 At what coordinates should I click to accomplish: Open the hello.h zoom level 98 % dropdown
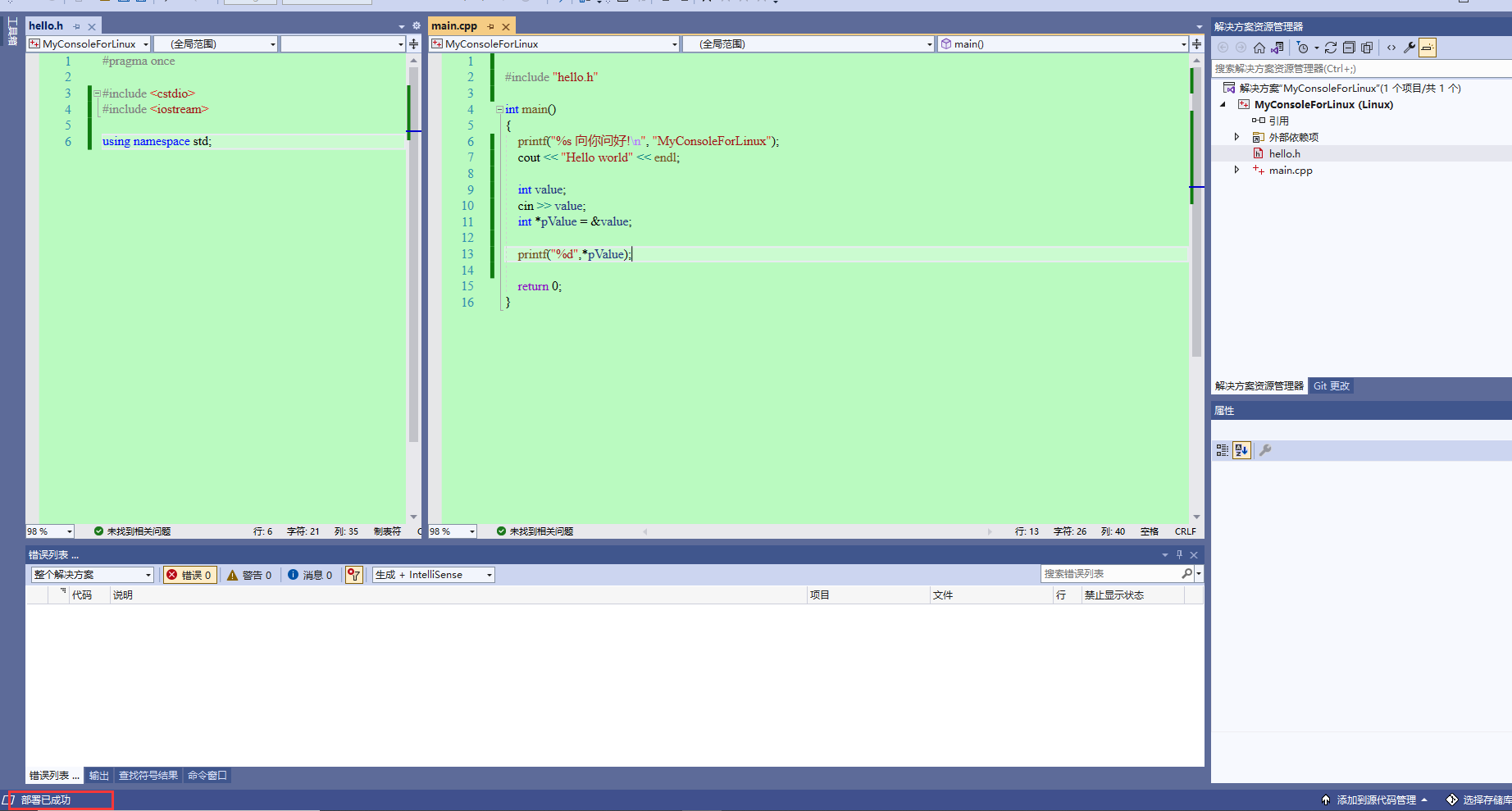[x=50, y=531]
